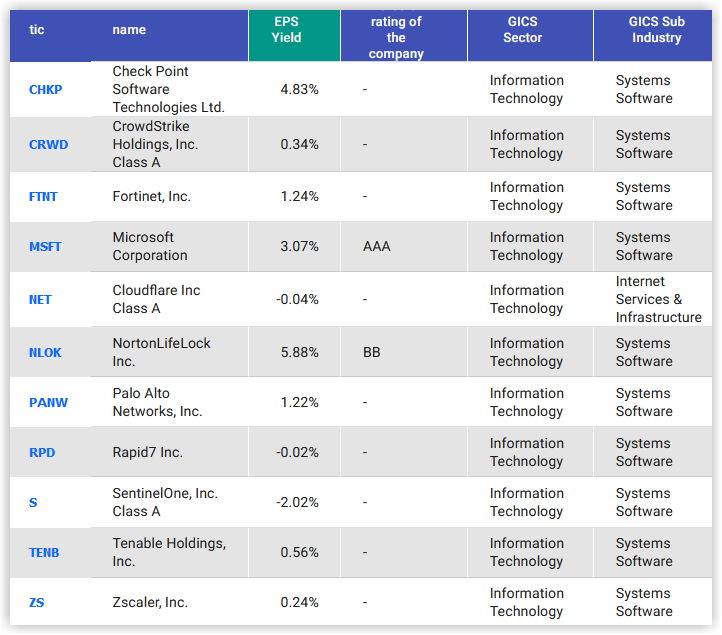
Task: Select the Tenable Holdings, Inc. cell
Action: (x=169, y=553)
